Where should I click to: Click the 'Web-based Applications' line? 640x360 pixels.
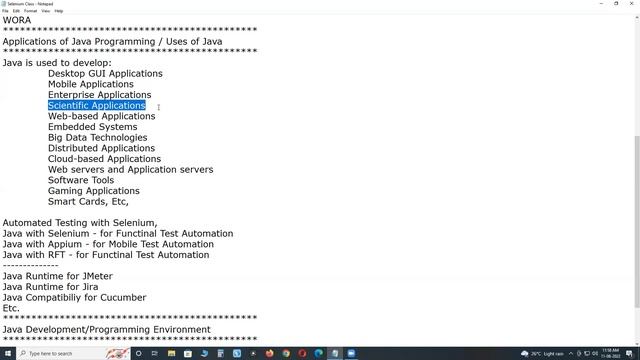click(102, 116)
